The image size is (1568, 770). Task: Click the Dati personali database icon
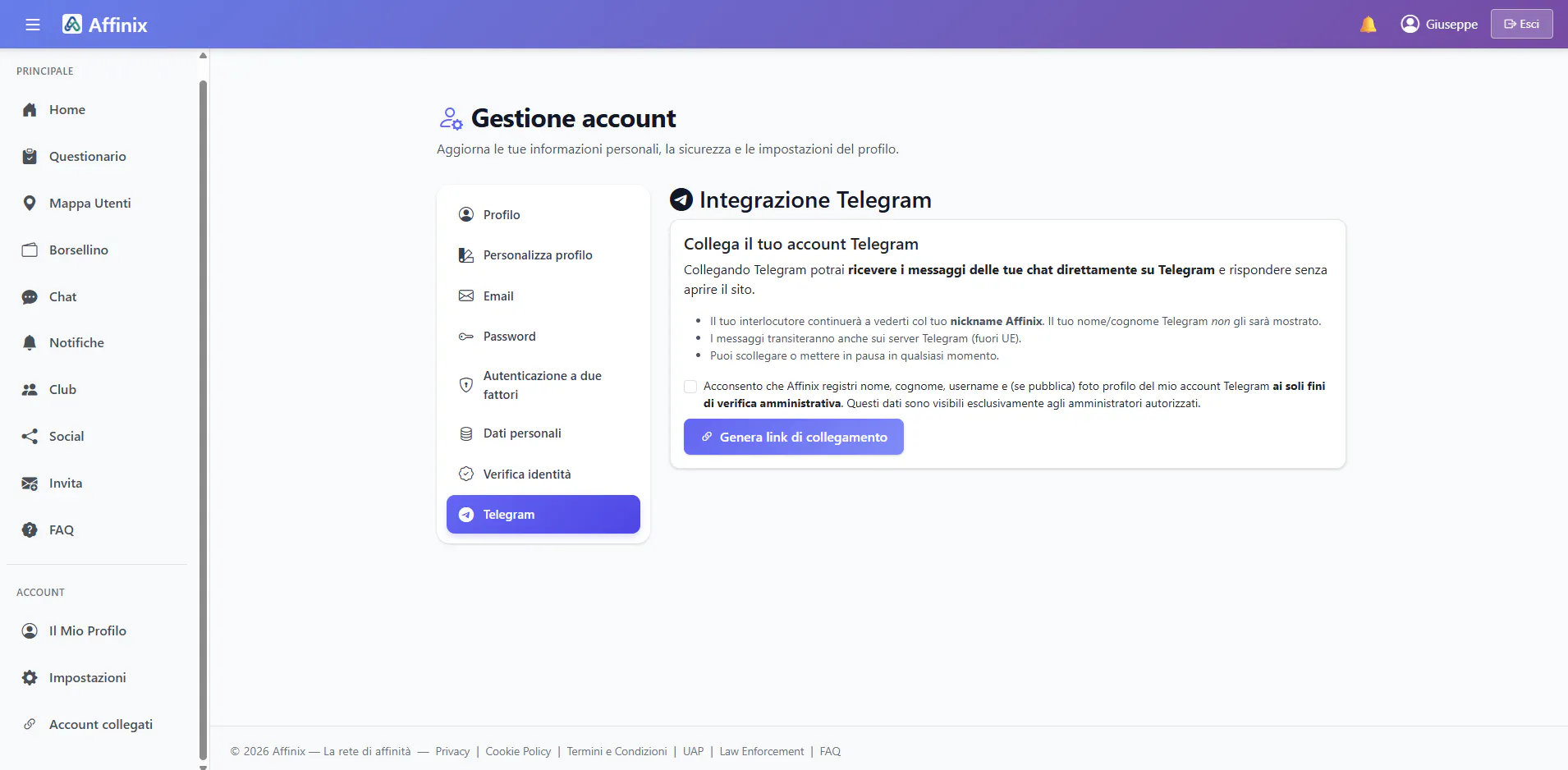466,433
